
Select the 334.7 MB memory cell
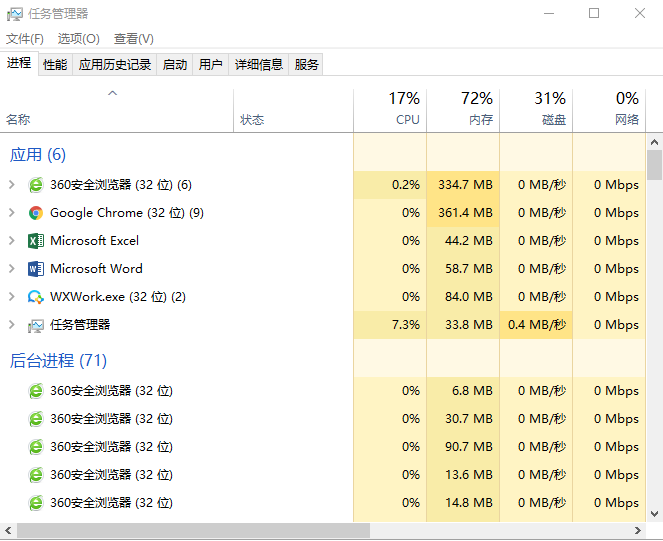pos(463,185)
